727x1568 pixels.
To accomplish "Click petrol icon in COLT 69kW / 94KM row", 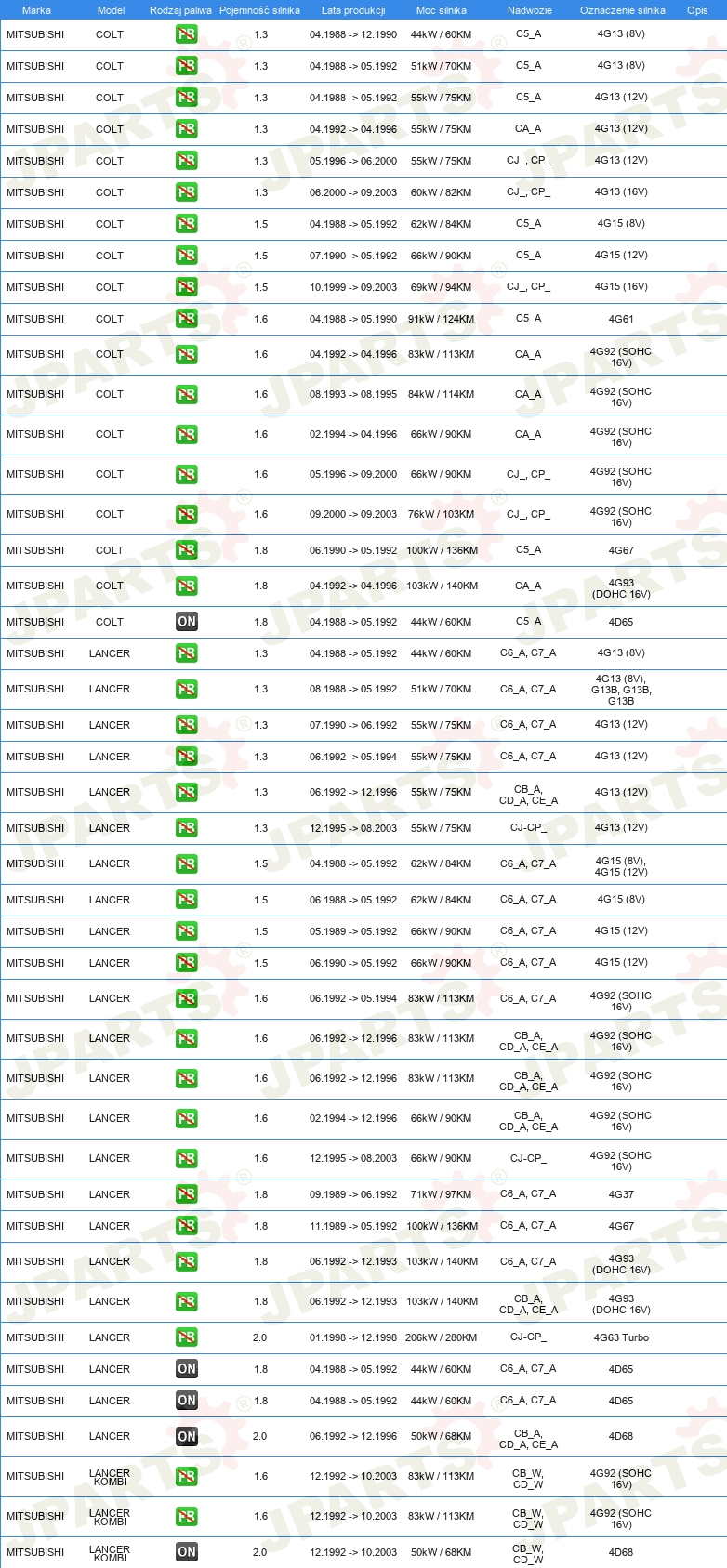I will pos(186,287).
